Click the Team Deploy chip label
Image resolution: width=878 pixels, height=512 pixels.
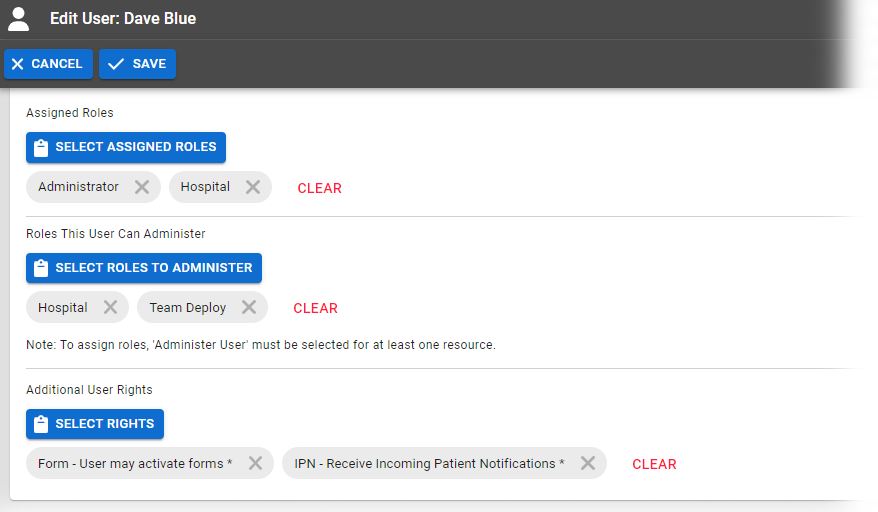pyautogui.click(x=188, y=308)
